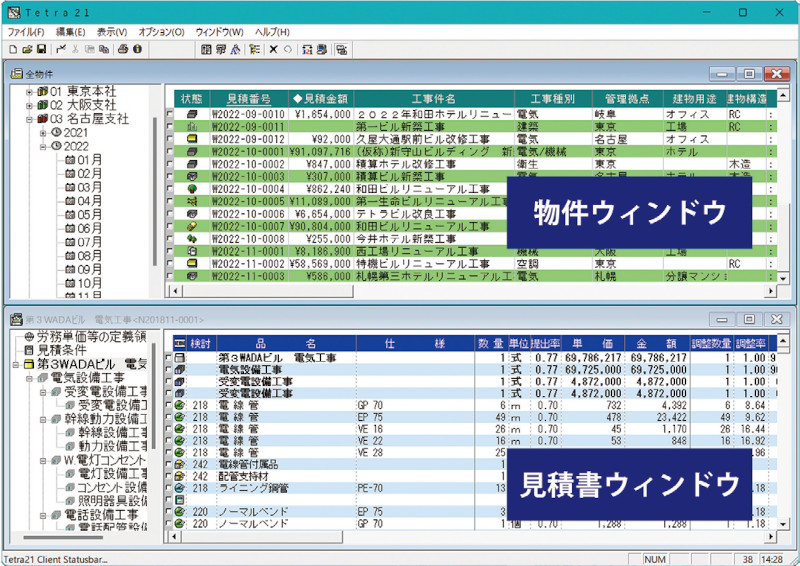This screenshot has height=566, width=800.
Task: Click the 提出率 column header in estimate table
Action: pos(544,343)
